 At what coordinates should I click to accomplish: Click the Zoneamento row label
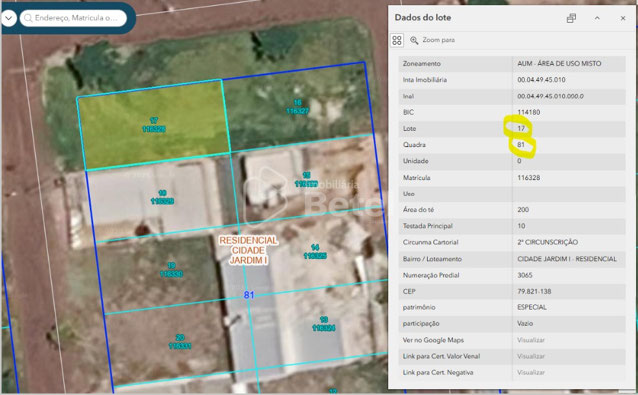(x=422, y=63)
